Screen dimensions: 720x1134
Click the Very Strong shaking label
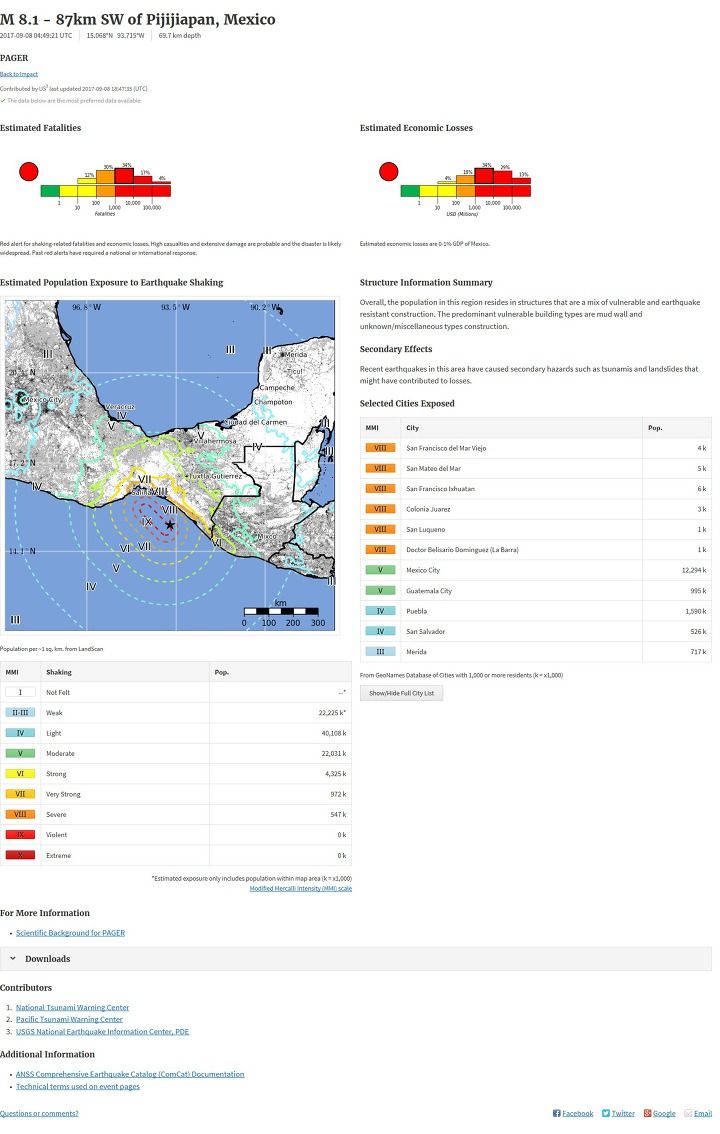[x=64, y=794]
